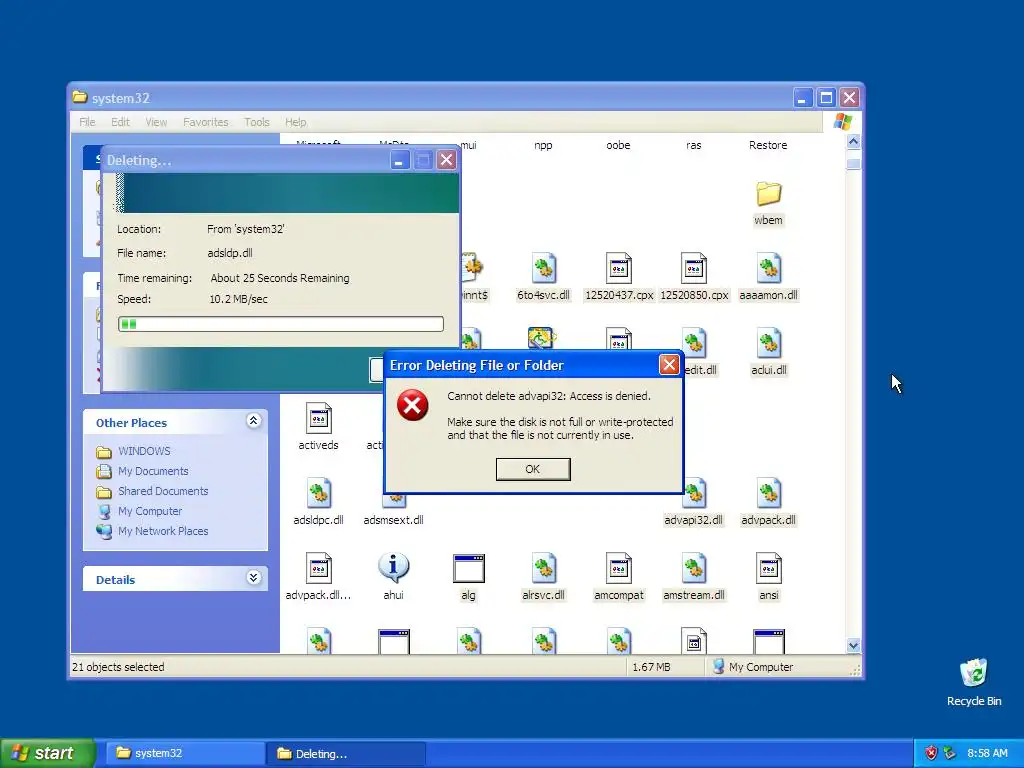Select the oobe folder label
1024x768 pixels.
point(618,145)
